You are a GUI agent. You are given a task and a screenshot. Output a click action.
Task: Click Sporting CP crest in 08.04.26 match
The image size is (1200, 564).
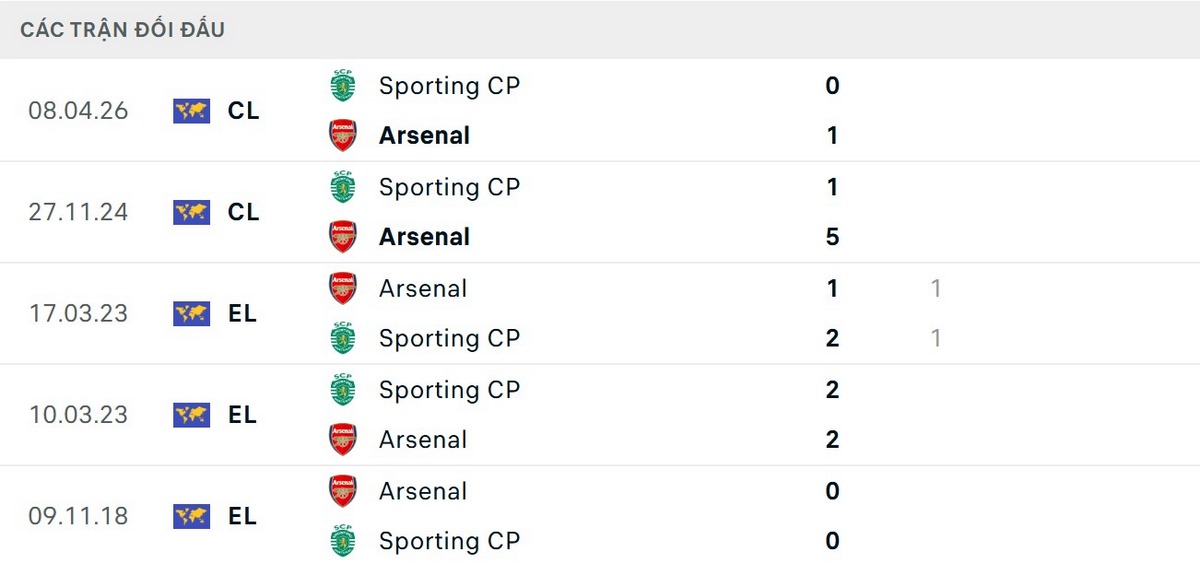coord(343,86)
